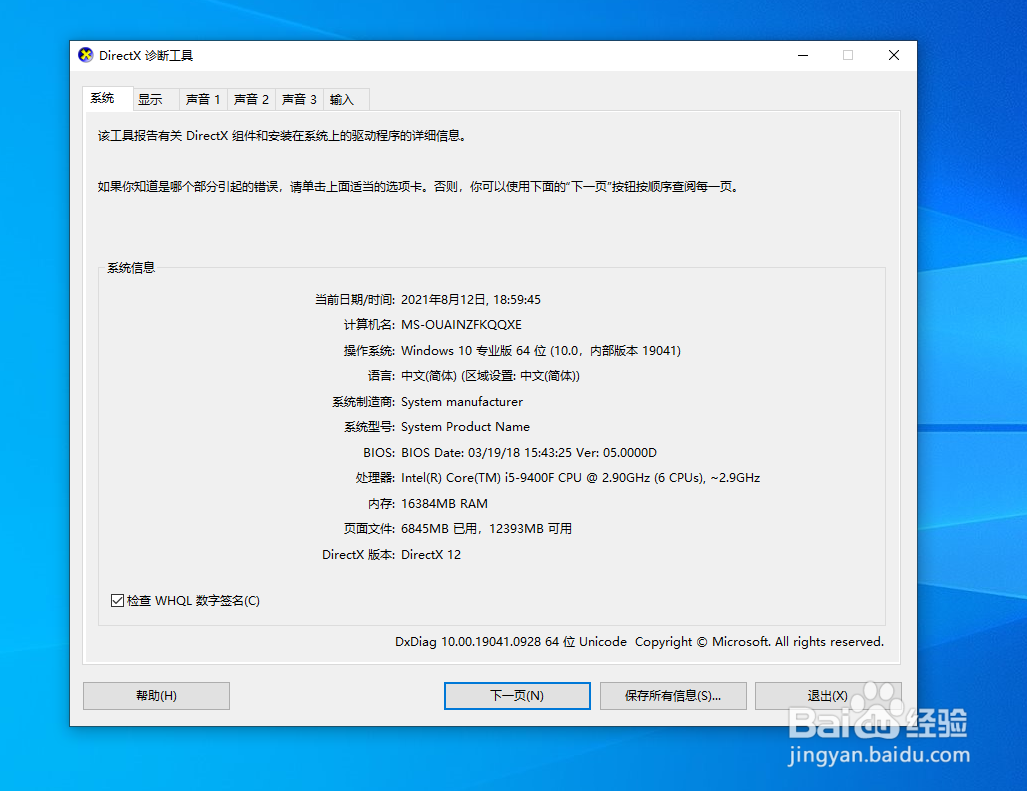Click the BIOS Date version text
This screenshot has height=791, width=1027.
click(529, 452)
